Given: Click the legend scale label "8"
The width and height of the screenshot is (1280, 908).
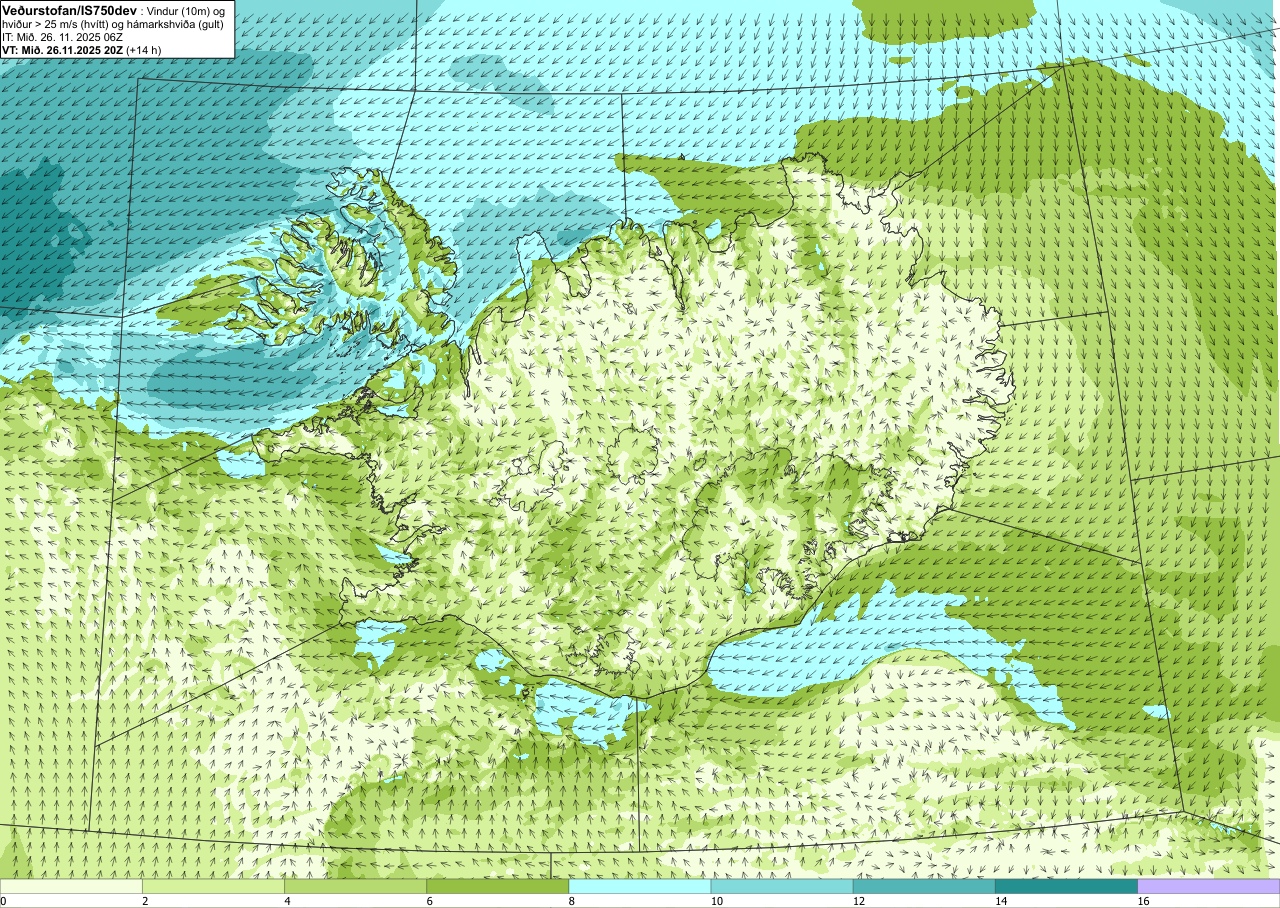Looking at the screenshot, I should point(571,902).
